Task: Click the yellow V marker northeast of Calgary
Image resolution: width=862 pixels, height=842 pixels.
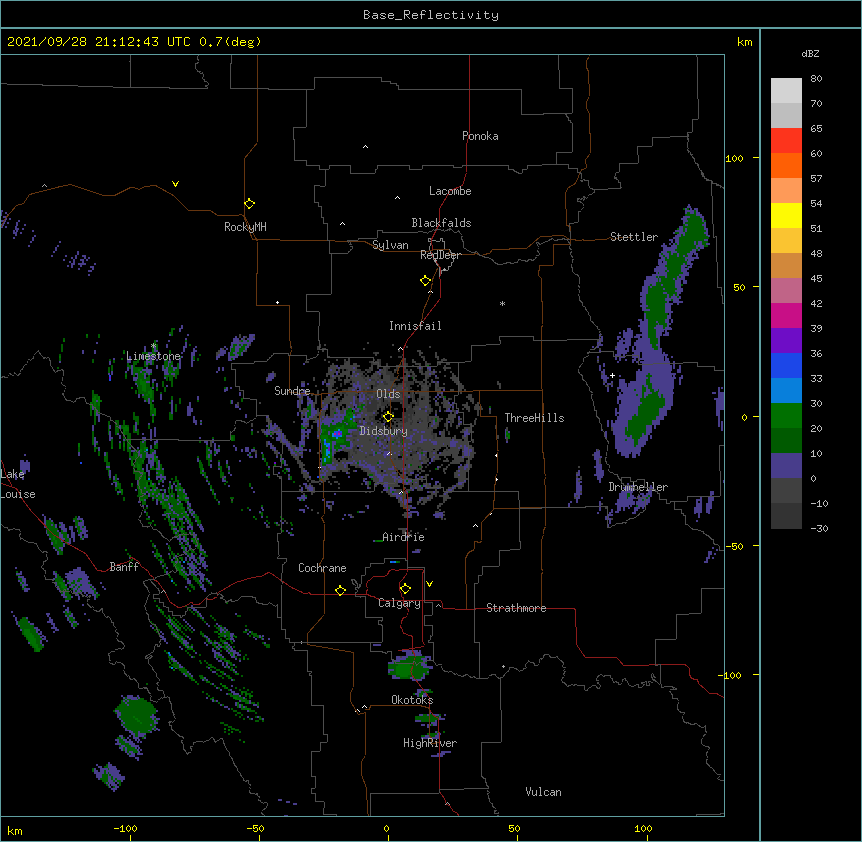Action: tap(429, 584)
